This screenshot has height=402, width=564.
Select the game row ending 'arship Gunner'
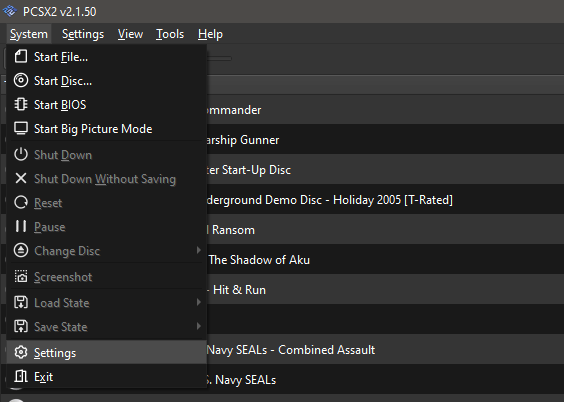point(385,140)
